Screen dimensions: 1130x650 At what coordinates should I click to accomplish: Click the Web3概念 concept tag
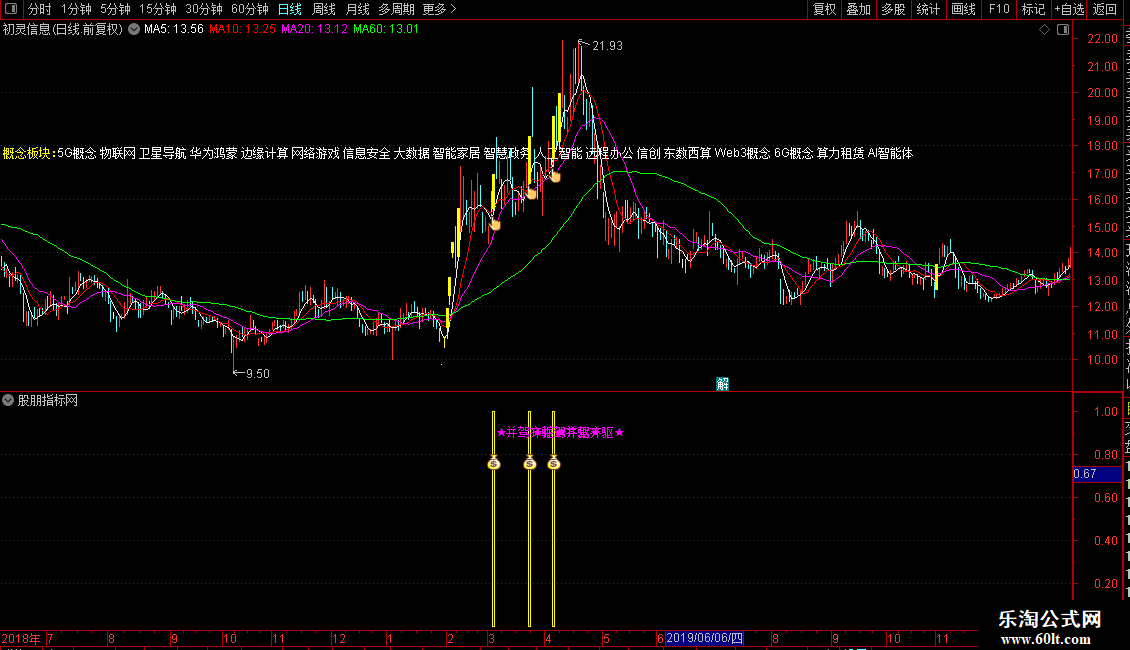click(x=742, y=153)
